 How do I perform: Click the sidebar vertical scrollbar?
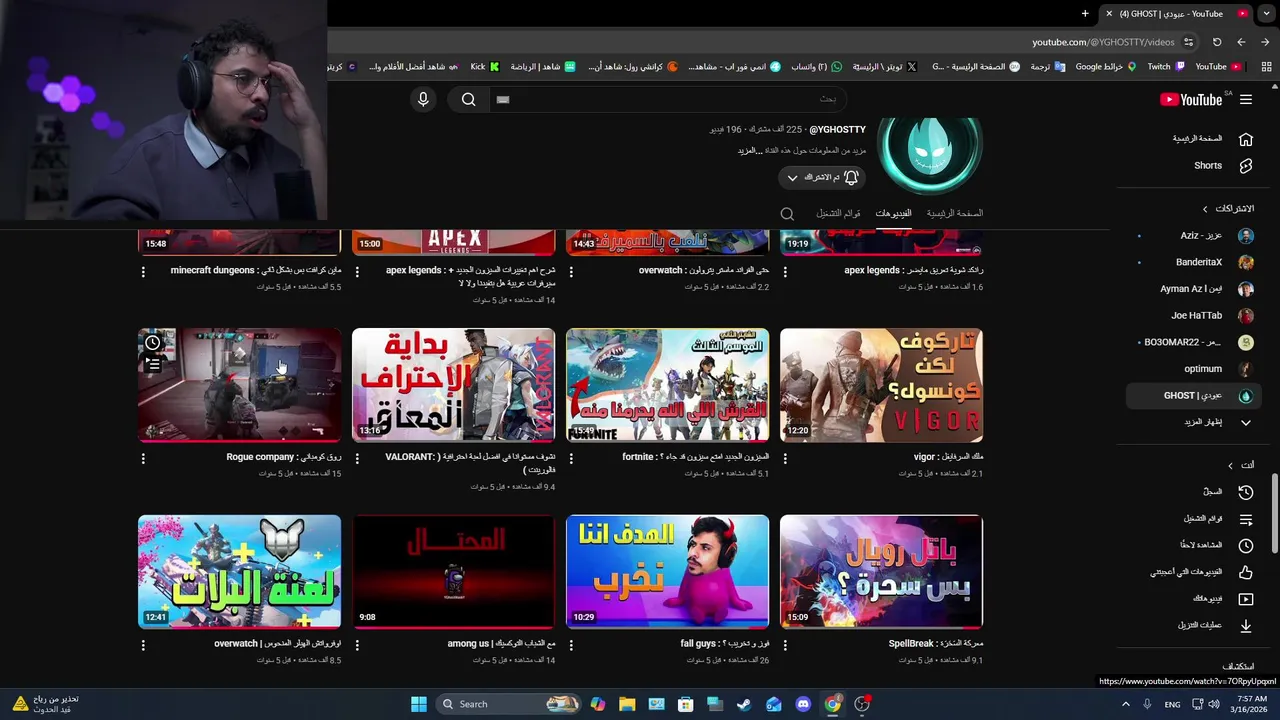pyautogui.click(x=1274, y=512)
